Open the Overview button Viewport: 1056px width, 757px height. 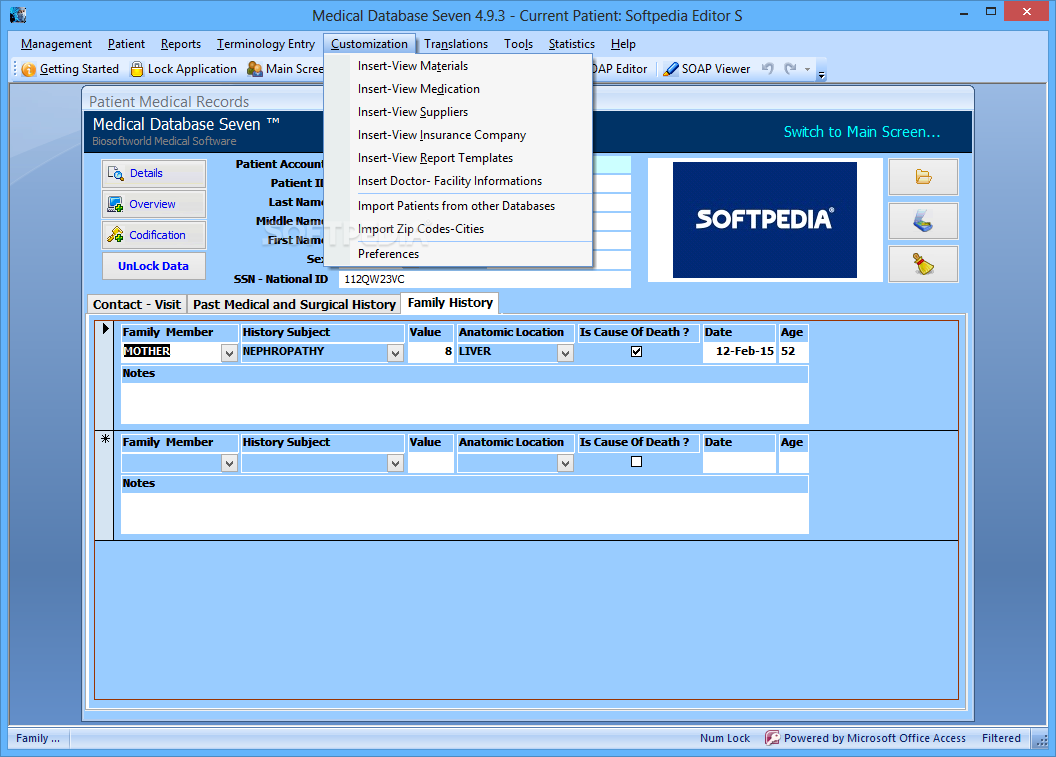tap(154, 204)
